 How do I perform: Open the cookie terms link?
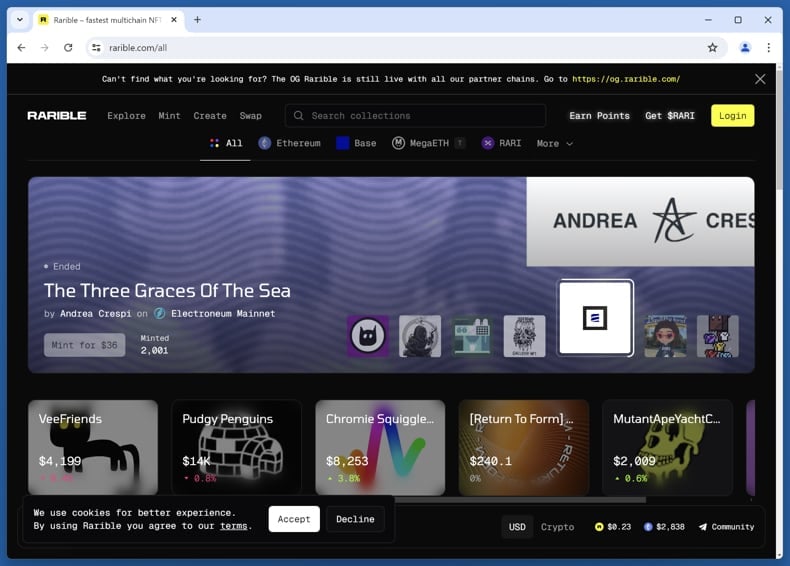click(x=234, y=526)
